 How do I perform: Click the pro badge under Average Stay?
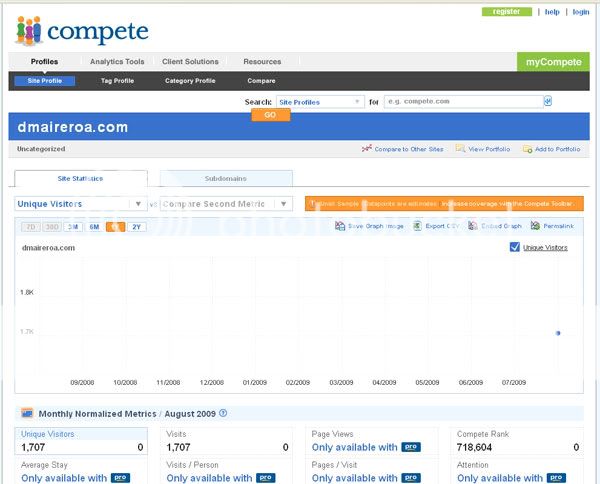point(121,478)
